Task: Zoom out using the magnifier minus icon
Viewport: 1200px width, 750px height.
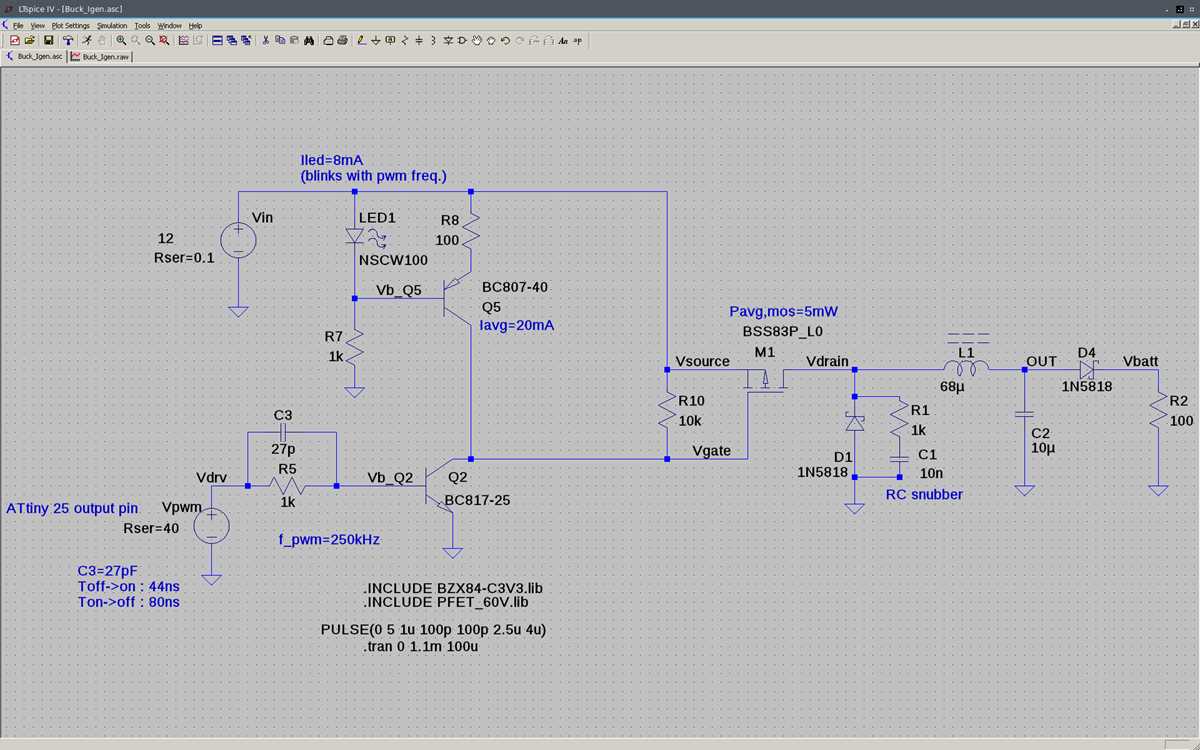Action: point(149,40)
